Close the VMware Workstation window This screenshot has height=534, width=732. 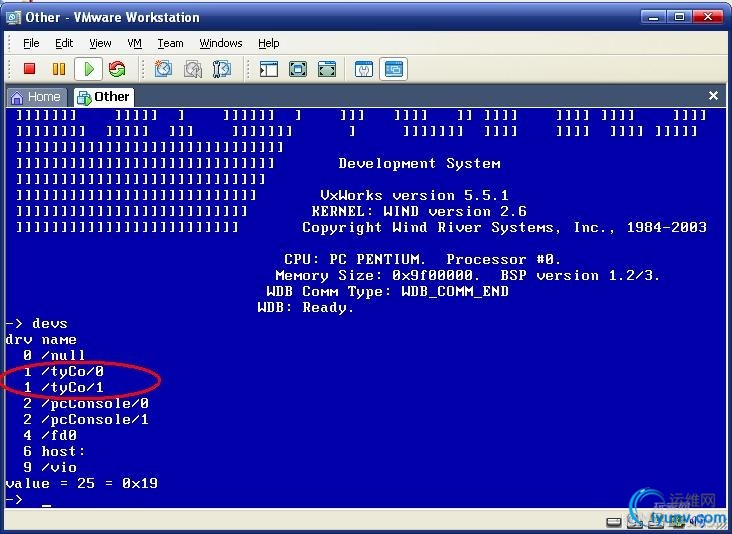coord(708,17)
